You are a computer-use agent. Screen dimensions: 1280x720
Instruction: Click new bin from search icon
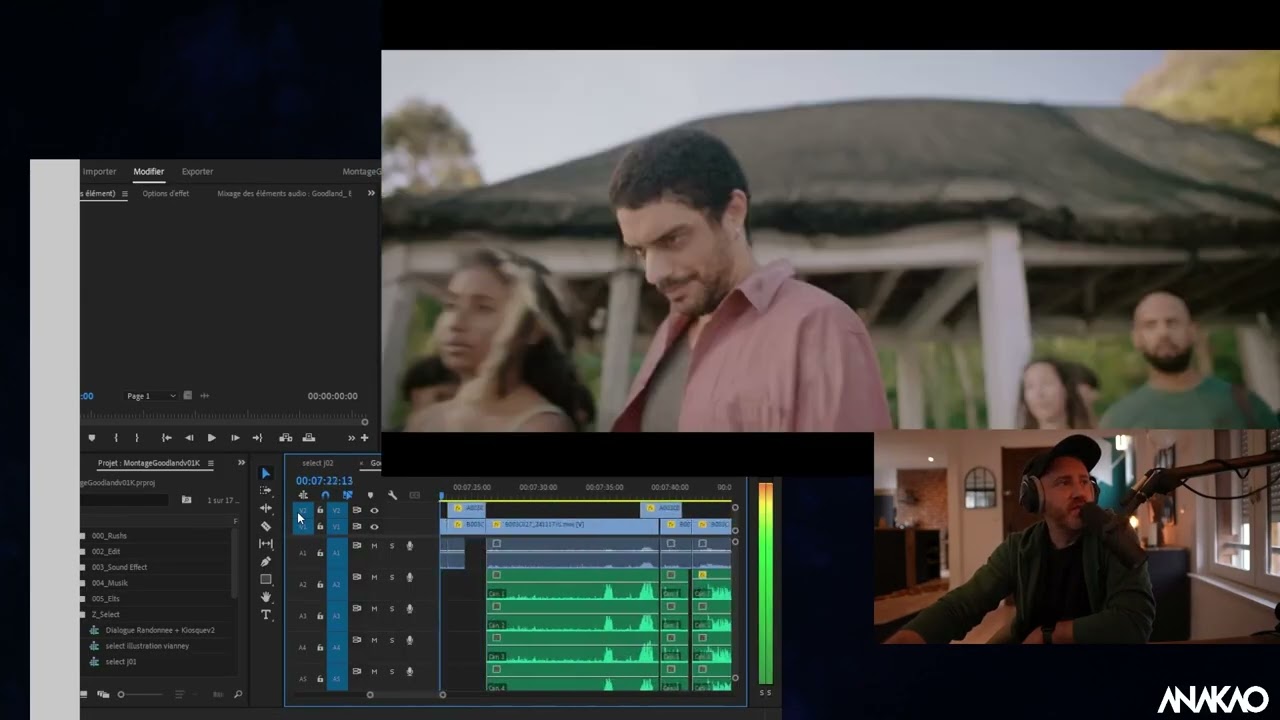tap(186, 499)
